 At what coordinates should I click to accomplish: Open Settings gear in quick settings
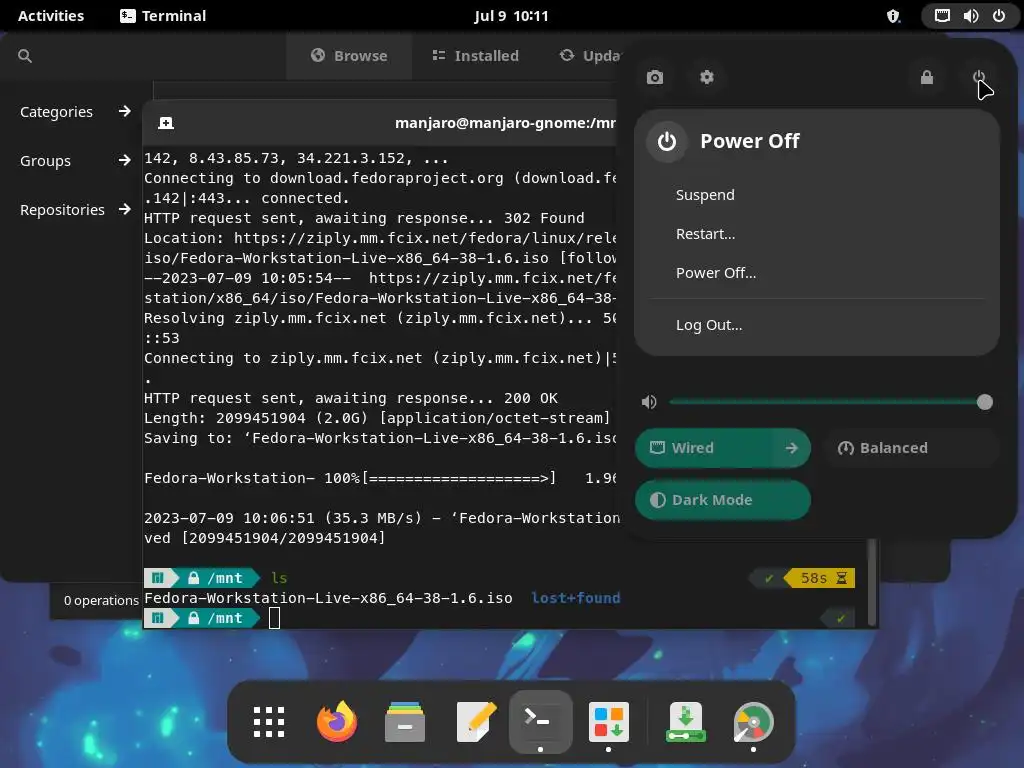[x=707, y=78]
